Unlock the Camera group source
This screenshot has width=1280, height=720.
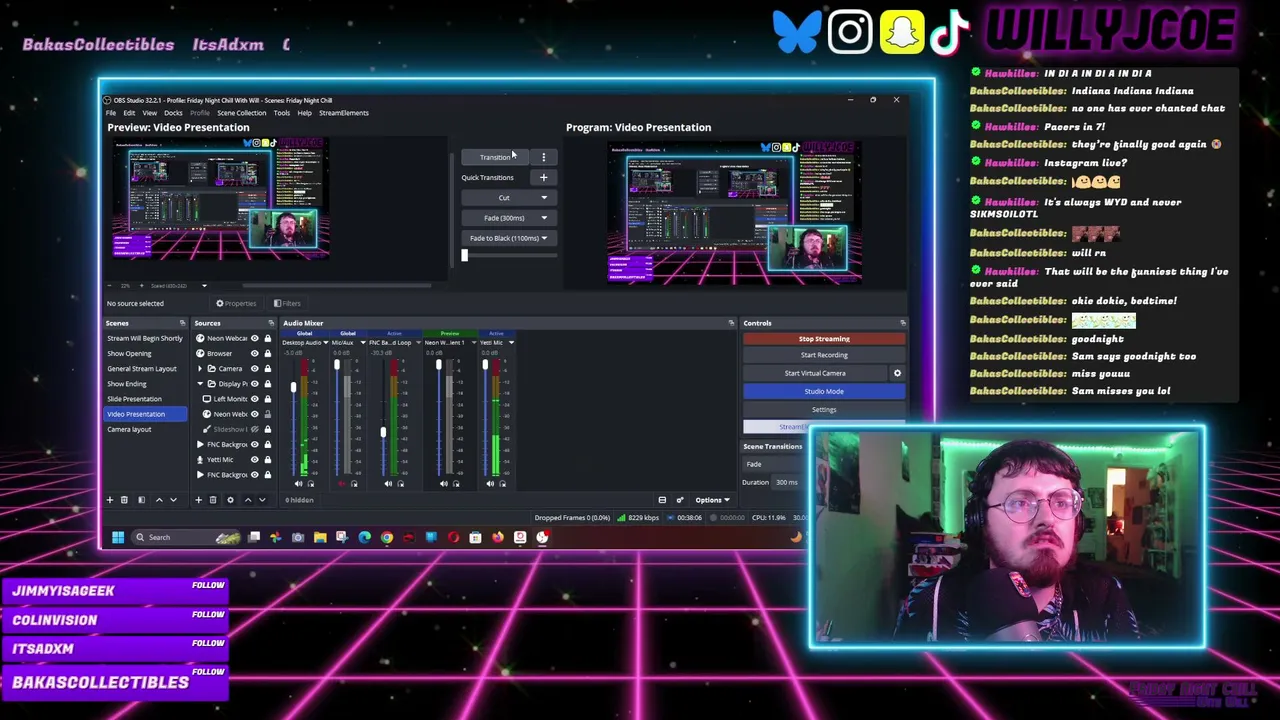coord(267,368)
